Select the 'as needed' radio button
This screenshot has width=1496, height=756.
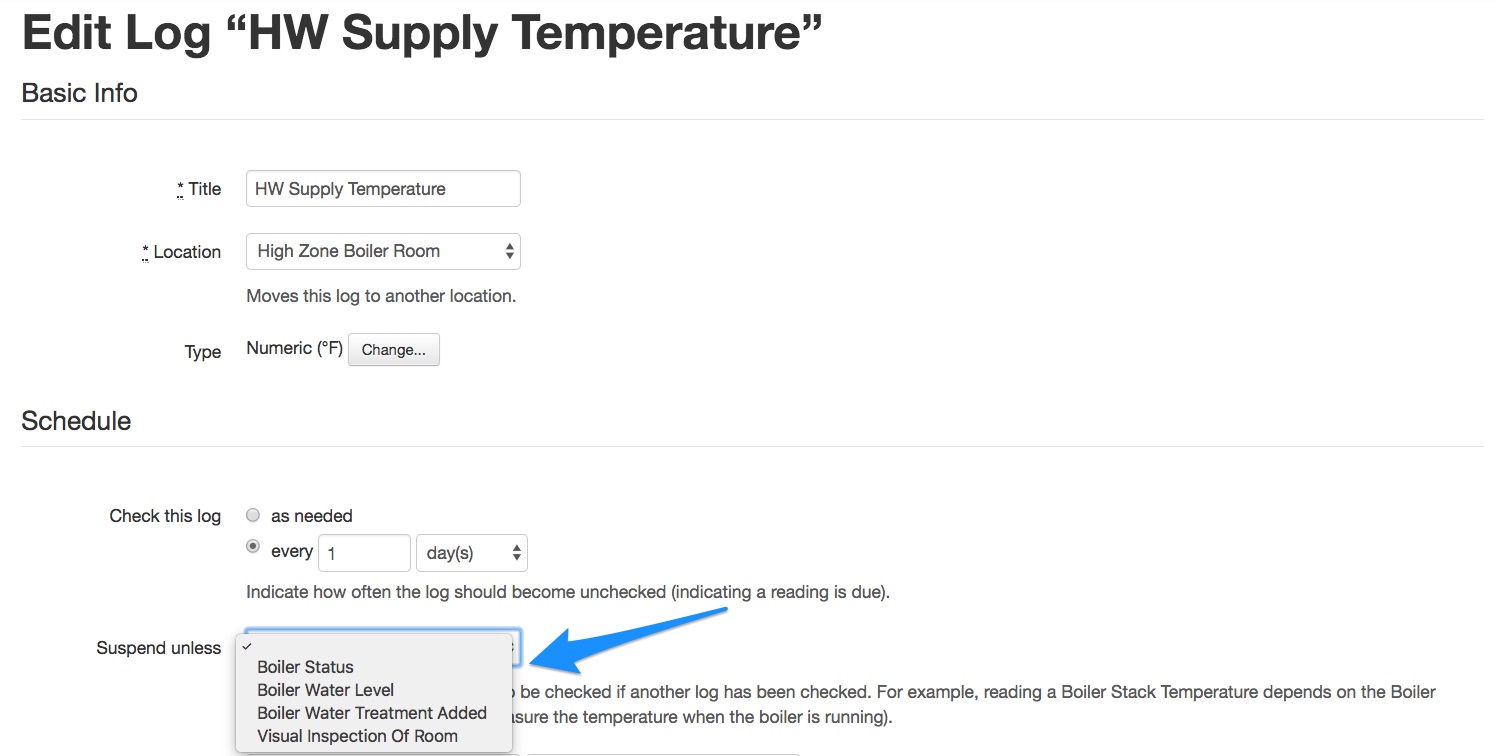(253, 516)
